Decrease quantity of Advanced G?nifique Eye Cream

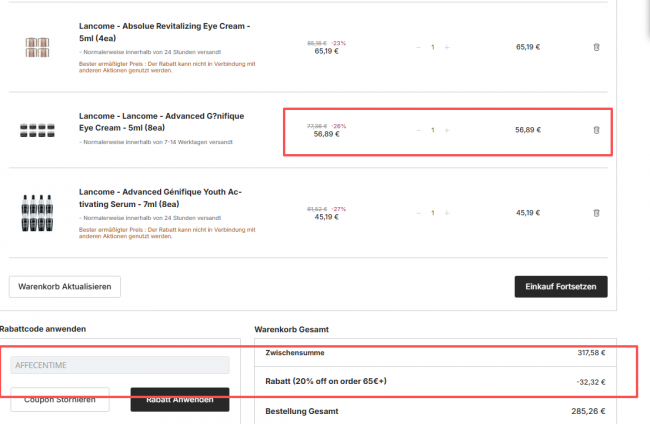click(x=418, y=130)
